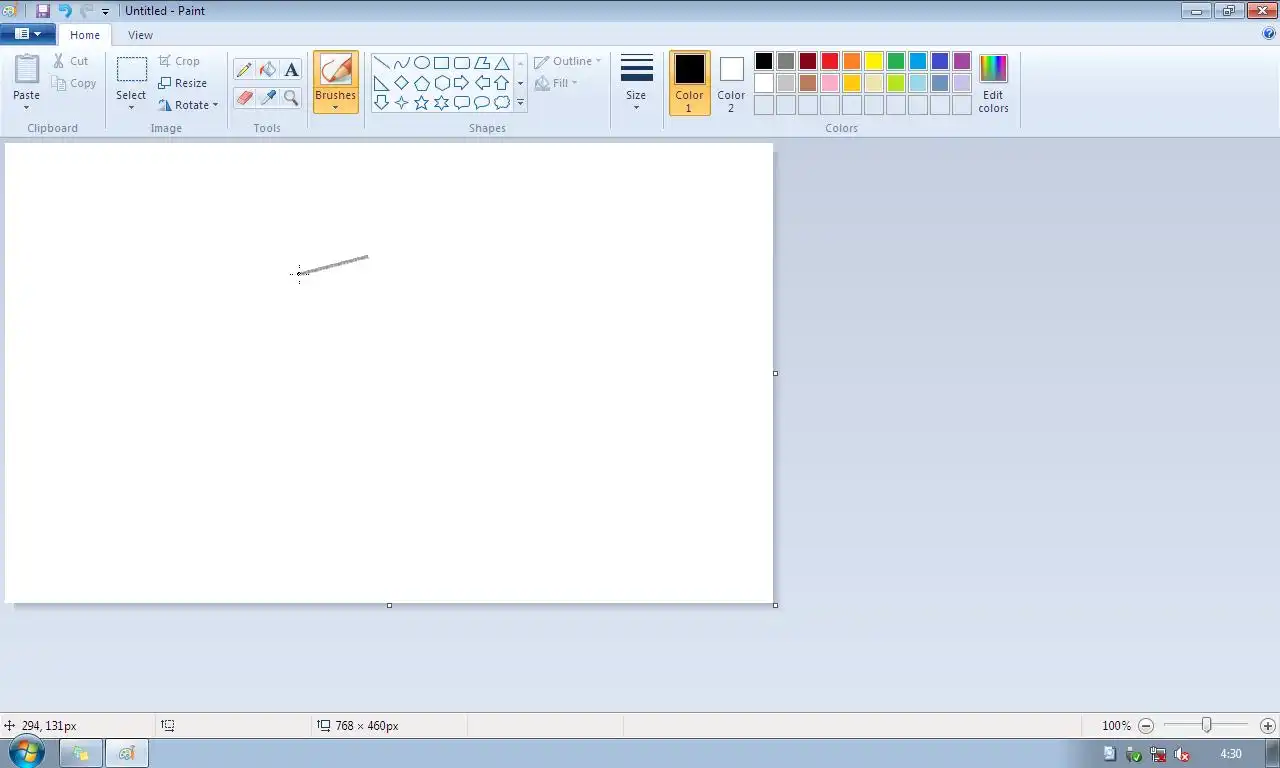Choose the Right arrow shape

point(462,83)
